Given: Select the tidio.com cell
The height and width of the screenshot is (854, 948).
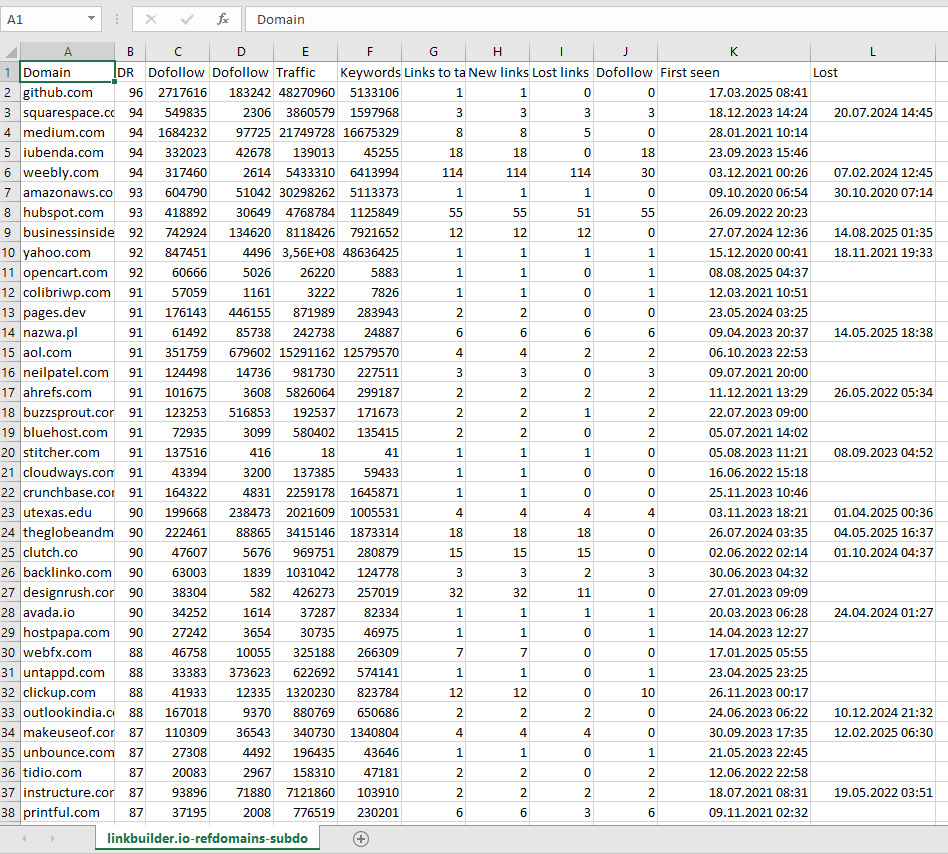Looking at the screenshot, I should [x=68, y=772].
